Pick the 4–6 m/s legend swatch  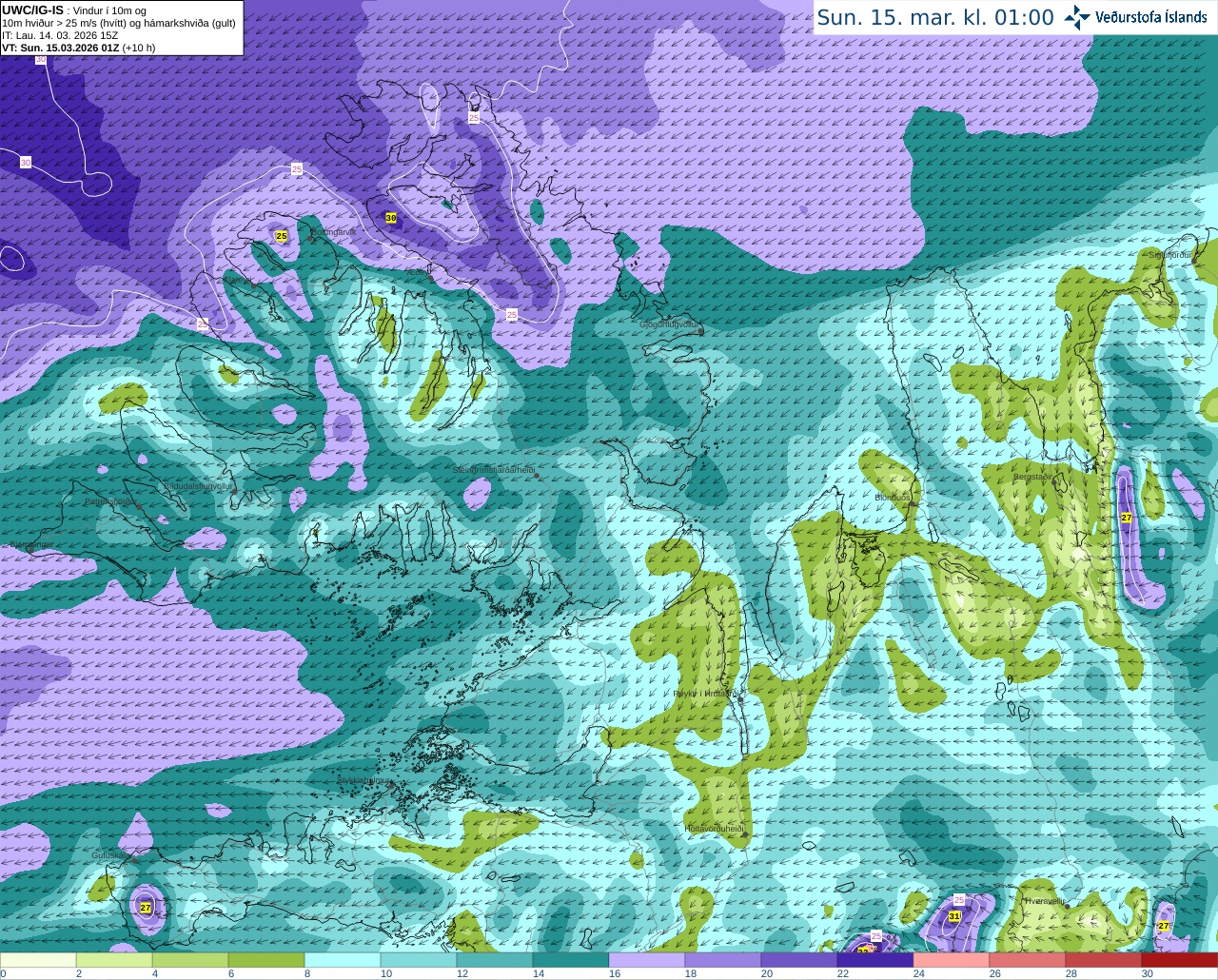[x=190, y=959]
